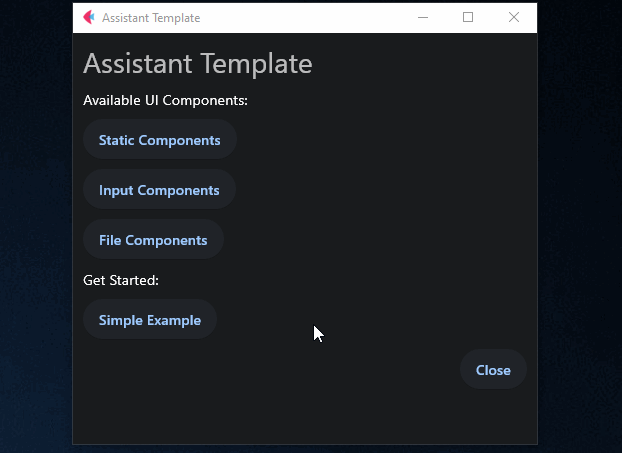This screenshot has width=622, height=453.
Task: Click the desktop background right of window
Action: pyautogui.click(x=580, y=226)
